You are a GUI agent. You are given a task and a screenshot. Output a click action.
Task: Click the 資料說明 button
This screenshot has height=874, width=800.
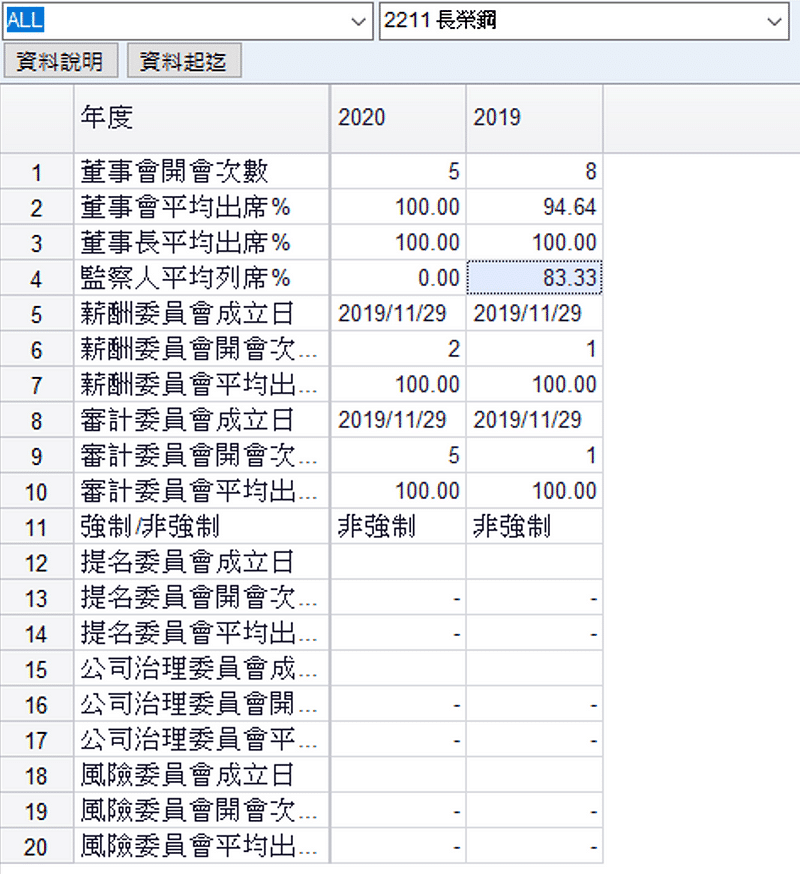(x=60, y=62)
